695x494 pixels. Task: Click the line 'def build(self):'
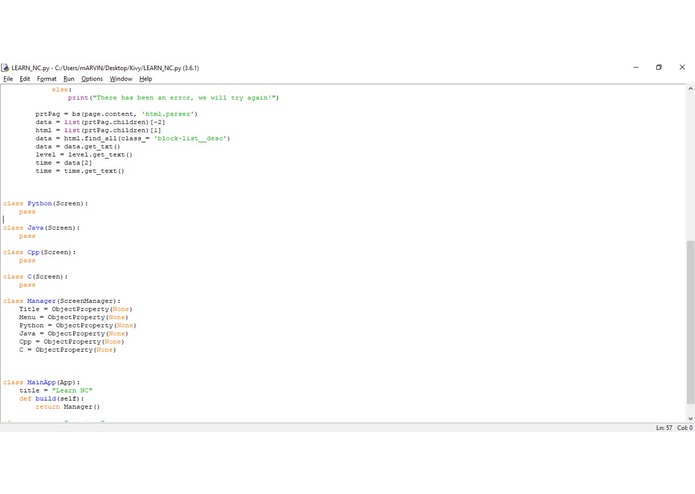51,398
